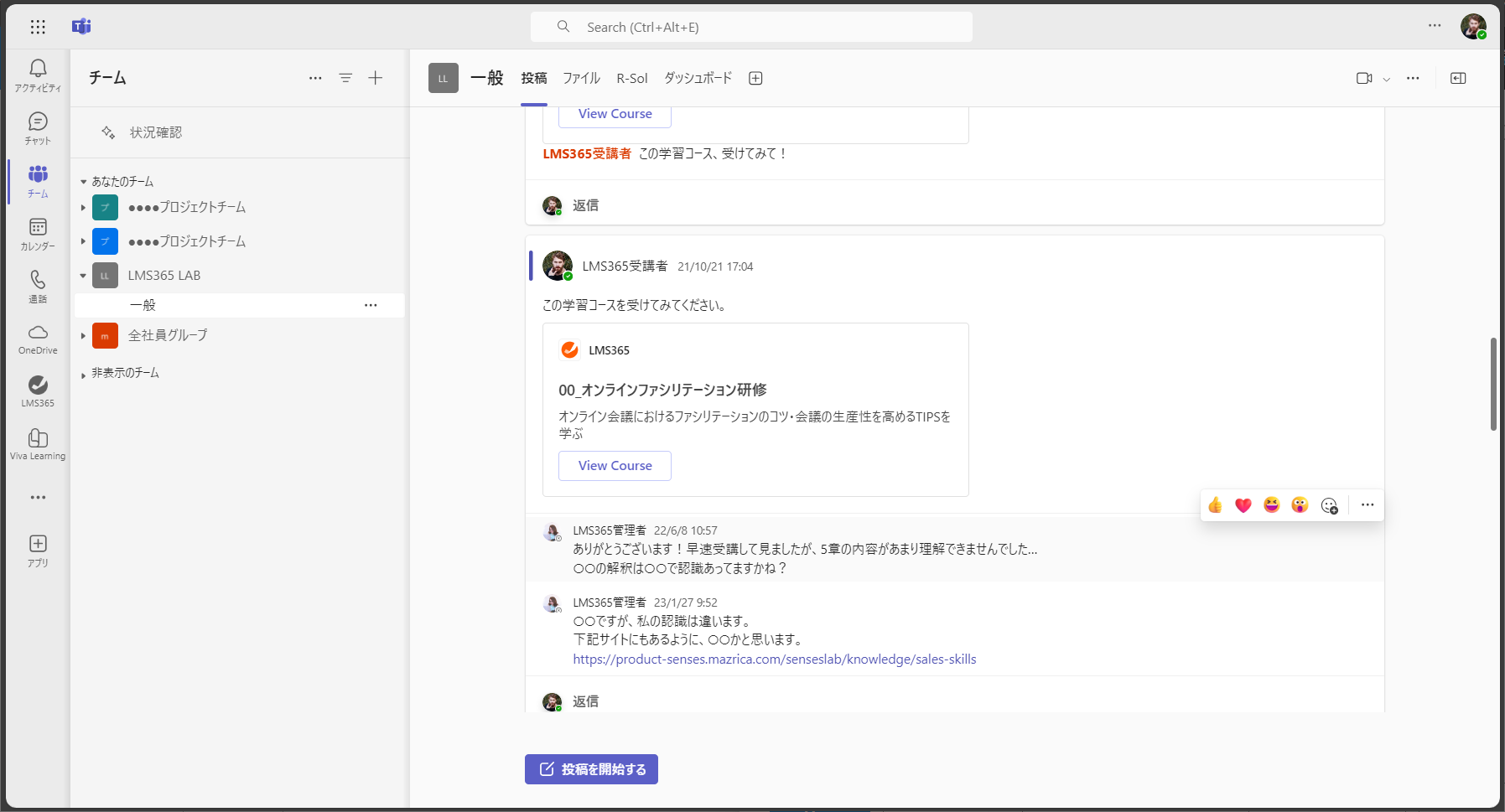Open message more options ellipsis

[1367, 504]
